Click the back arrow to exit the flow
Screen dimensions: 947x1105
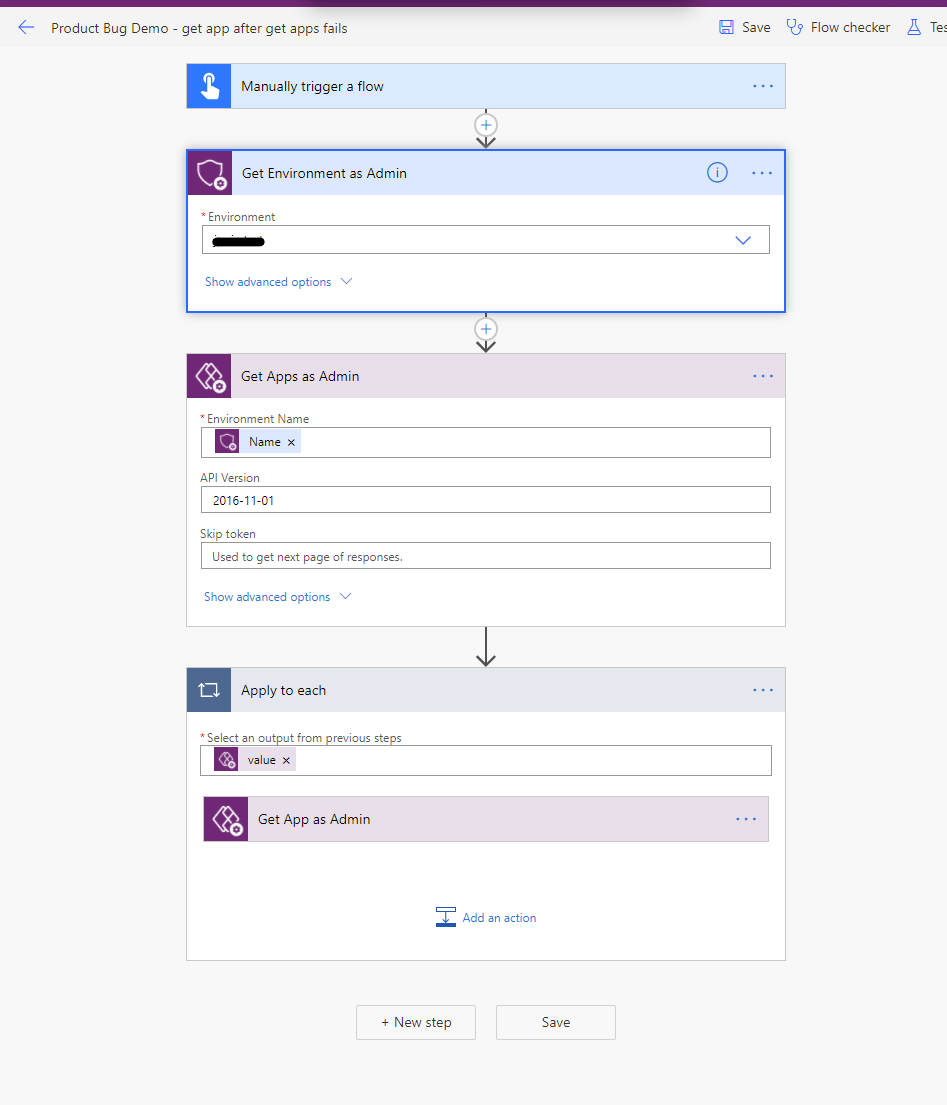coord(26,28)
